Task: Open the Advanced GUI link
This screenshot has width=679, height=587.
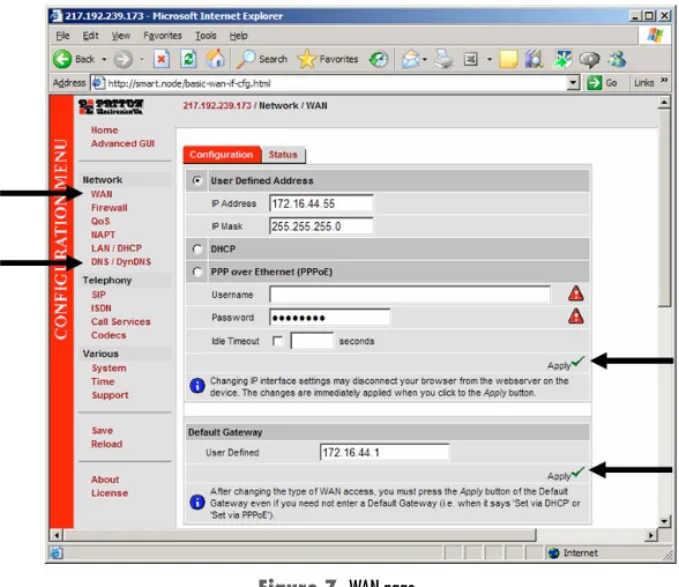Action: click(123, 143)
